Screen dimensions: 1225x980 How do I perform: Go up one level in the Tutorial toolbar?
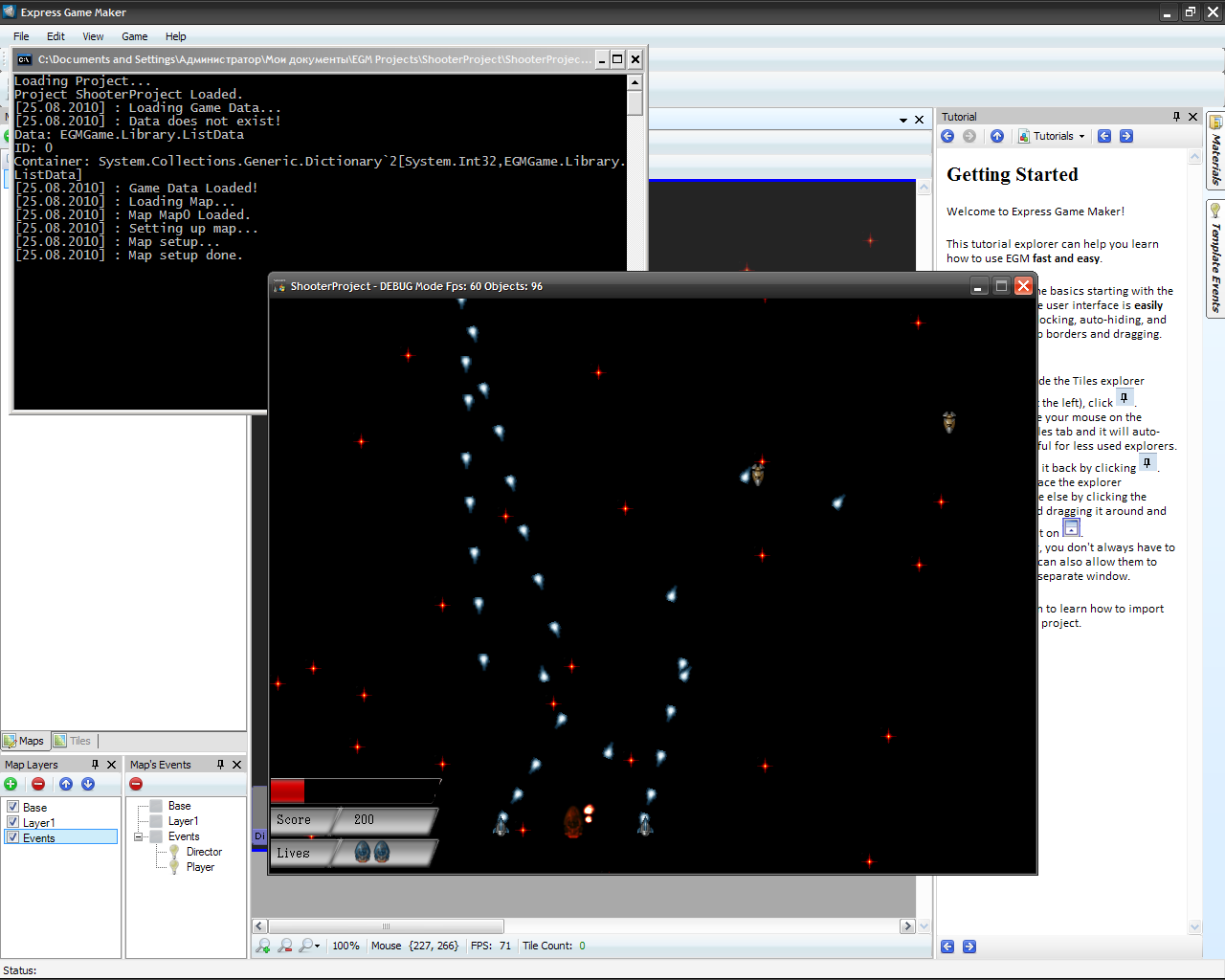(997, 136)
